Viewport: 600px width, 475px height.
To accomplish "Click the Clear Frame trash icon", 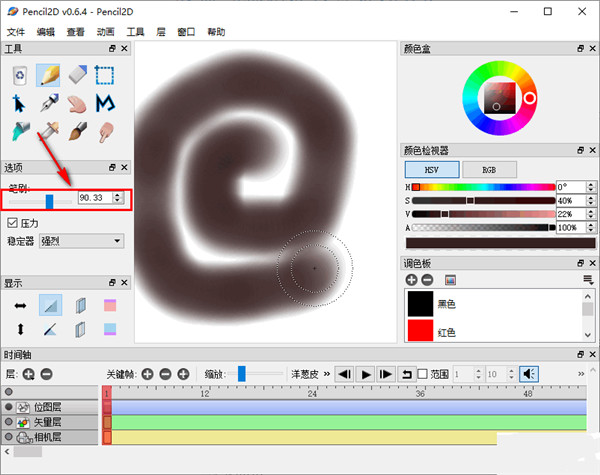I will click(19, 74).
